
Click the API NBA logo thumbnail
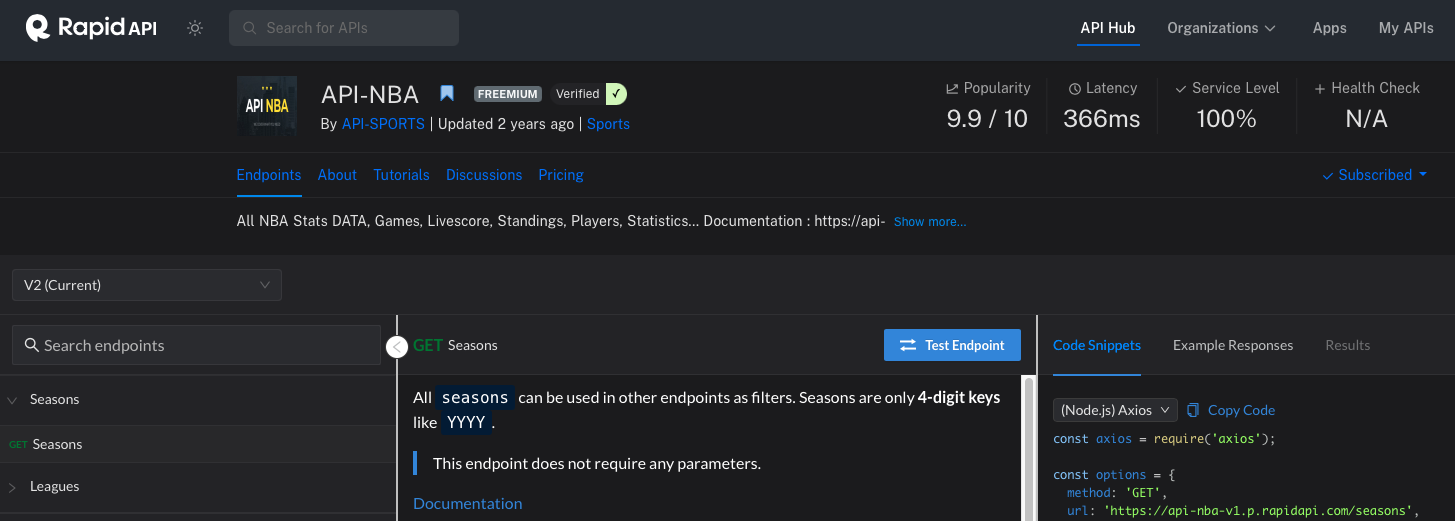pos(267,106)
